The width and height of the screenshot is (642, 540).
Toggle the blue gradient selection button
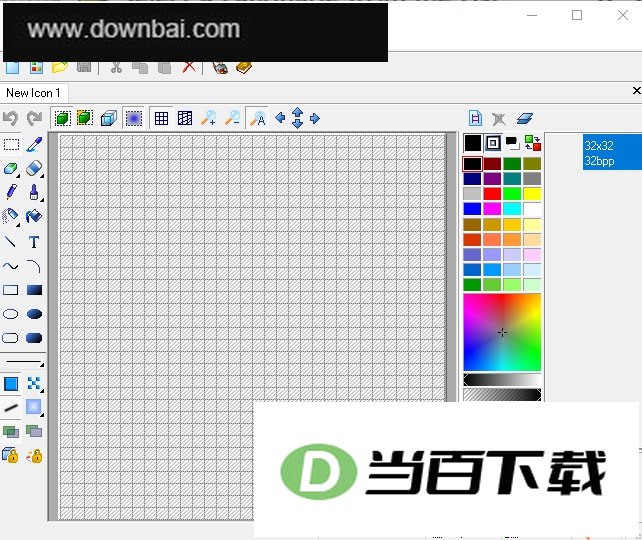coord(133,118)
